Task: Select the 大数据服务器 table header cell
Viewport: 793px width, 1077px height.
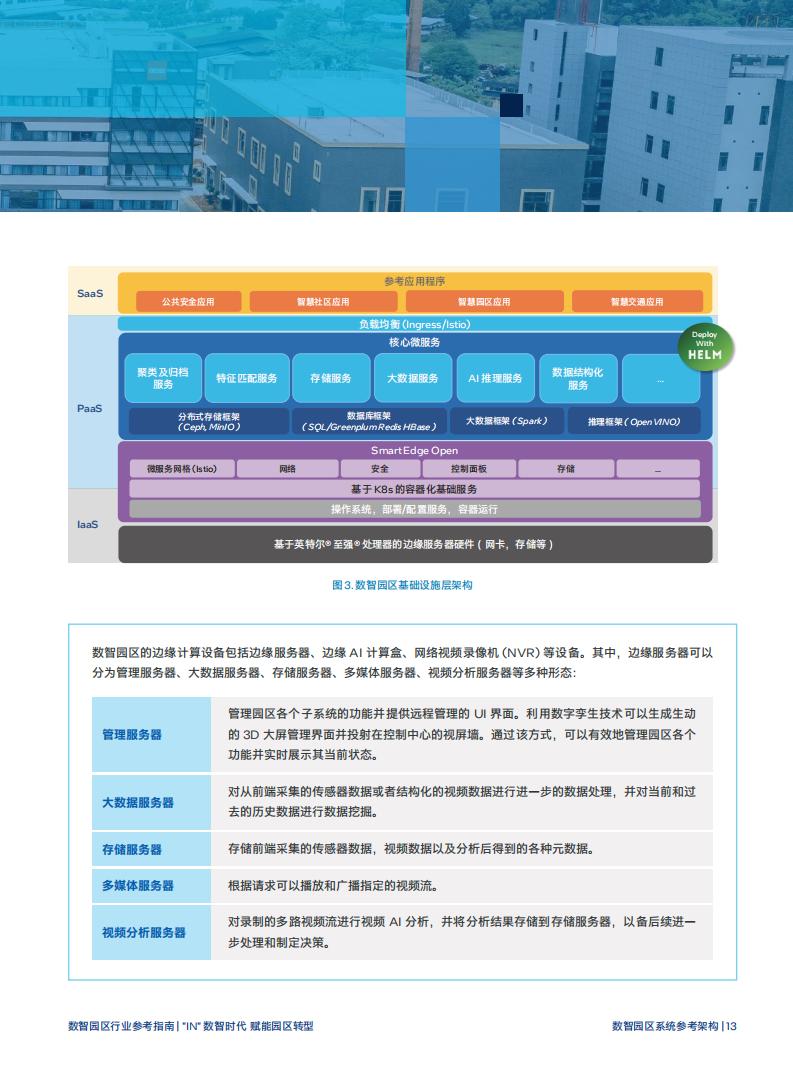Action: 151,802
